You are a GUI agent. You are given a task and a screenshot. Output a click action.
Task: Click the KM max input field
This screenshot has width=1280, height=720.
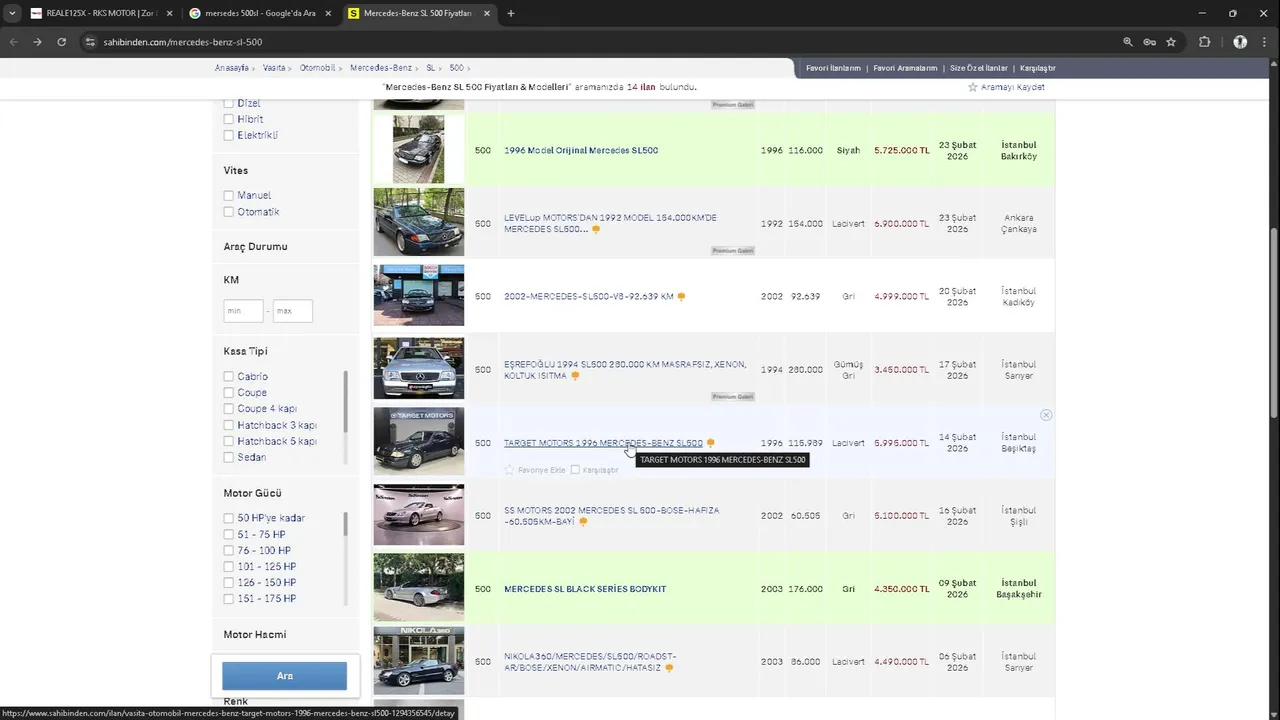pyautogui.click(x=293, y=311)
